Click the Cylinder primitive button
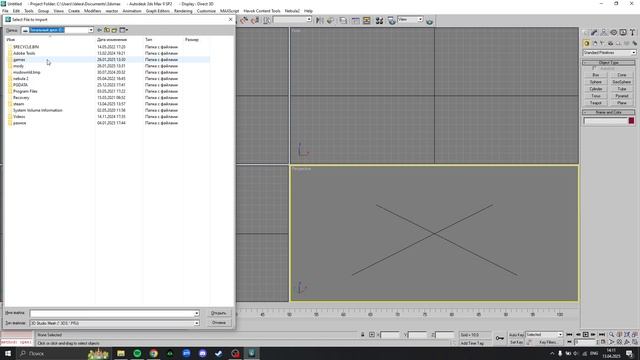640x360 pixels. coord(596,89)
